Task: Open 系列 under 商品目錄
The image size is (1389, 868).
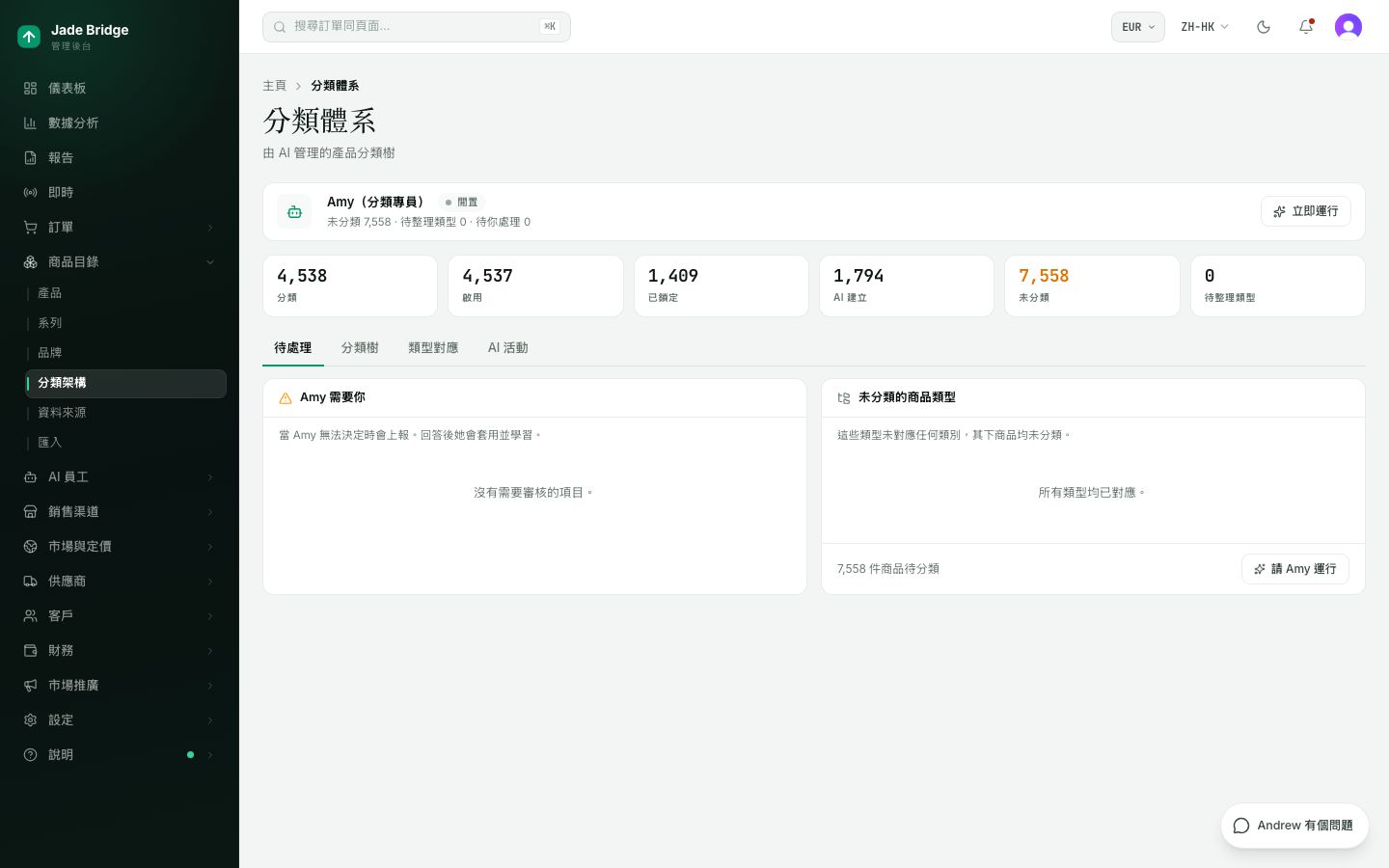Action: [125, 323]
